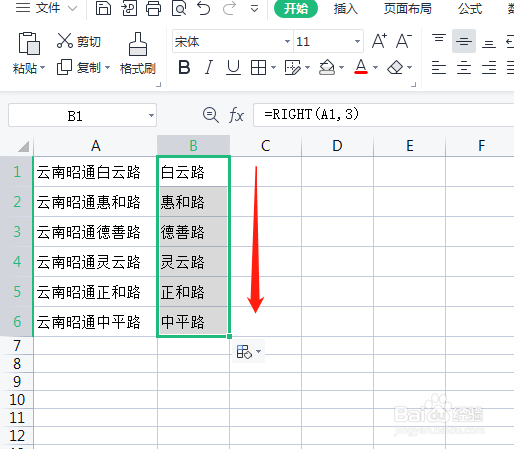The width and height of the screenshot is (514, 449).
Task: Click the fx insert function icon
Action: (x=236, y=115)
